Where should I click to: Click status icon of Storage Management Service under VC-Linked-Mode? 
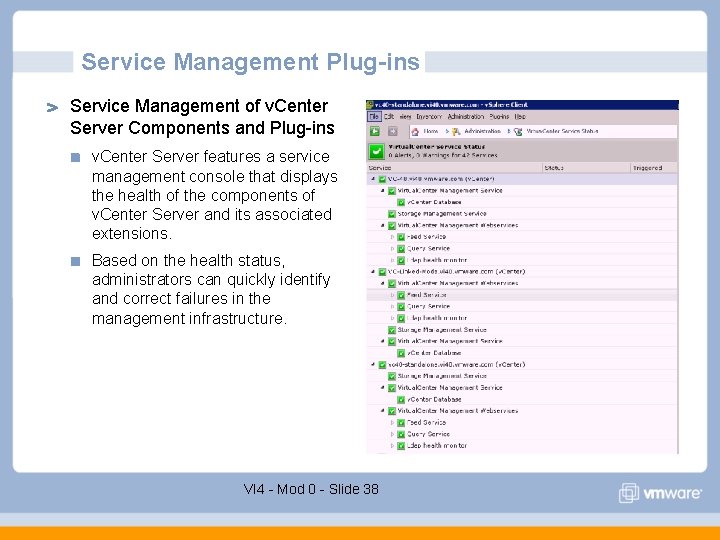tap(392, 330)
